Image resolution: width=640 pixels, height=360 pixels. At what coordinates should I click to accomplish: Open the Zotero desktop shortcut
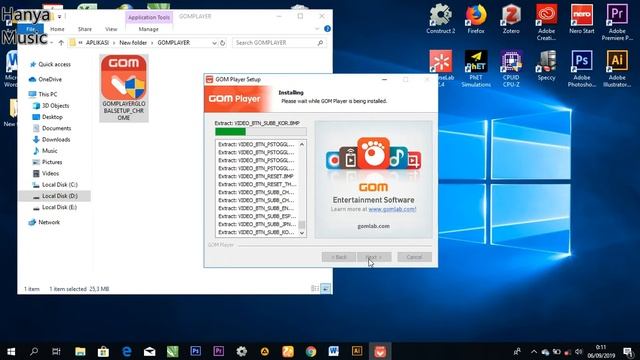coord(511,19)
